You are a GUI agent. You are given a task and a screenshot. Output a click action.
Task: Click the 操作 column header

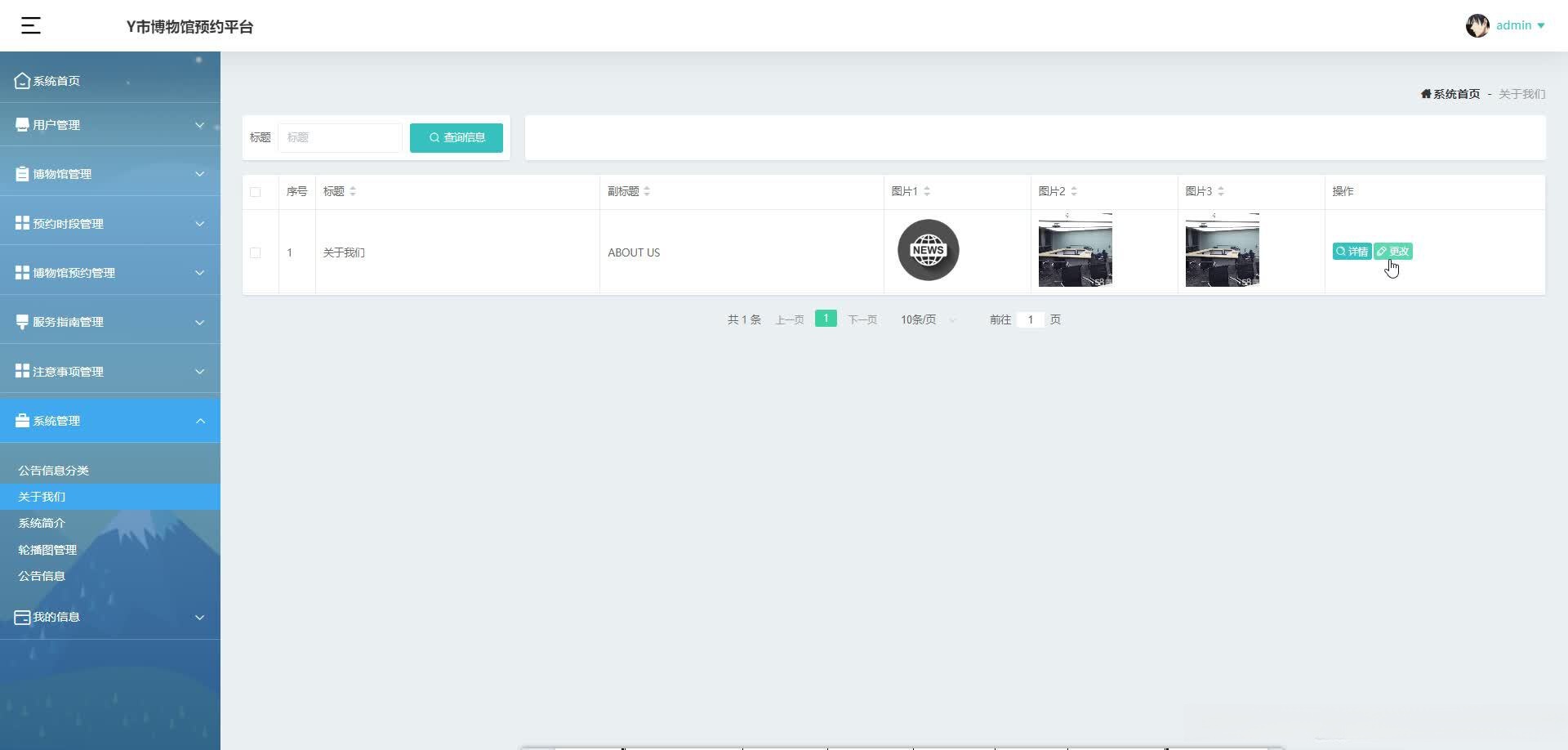coord(1343,191)
